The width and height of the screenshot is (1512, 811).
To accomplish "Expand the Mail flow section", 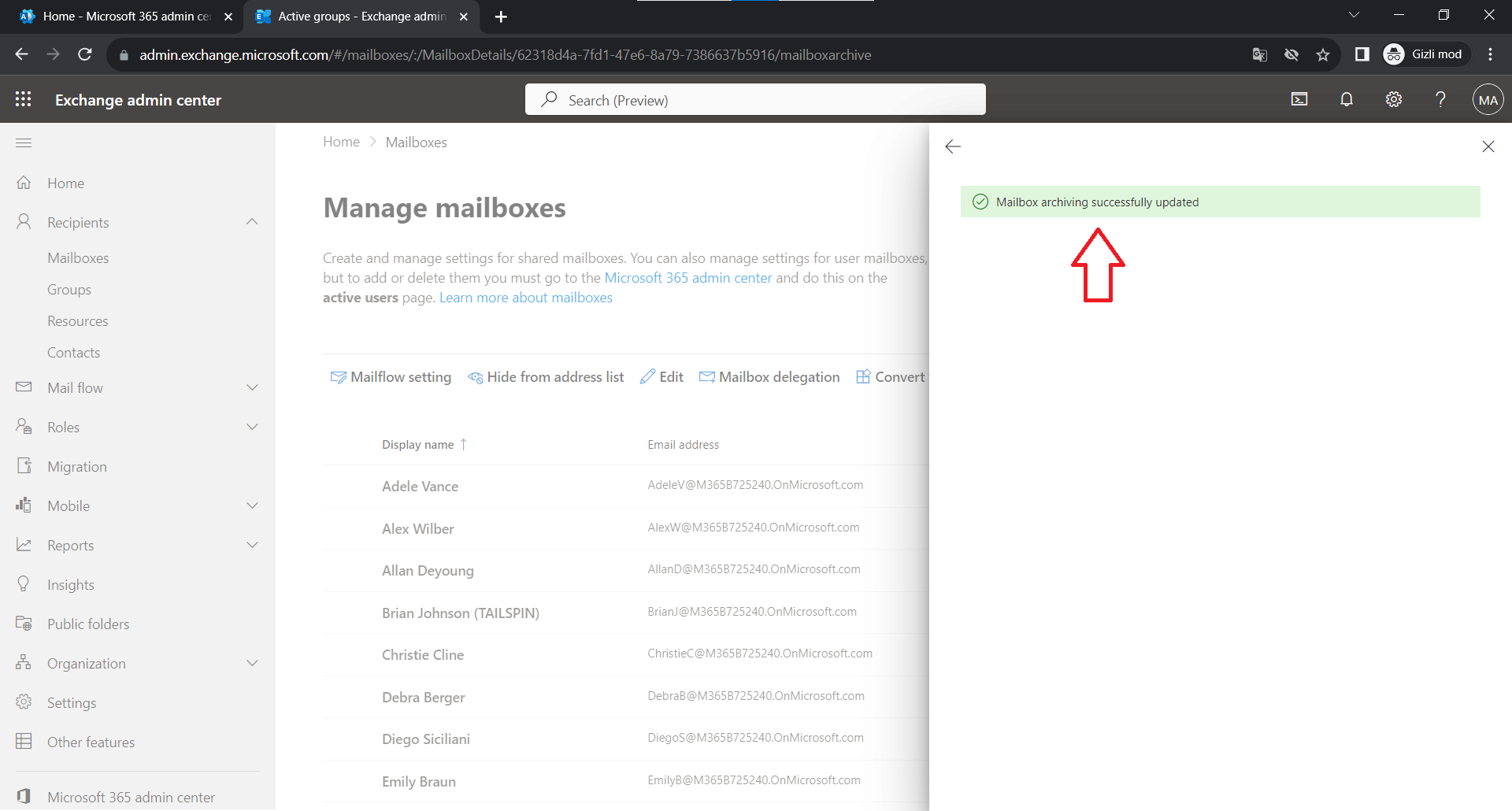I will pyautogui.click(x=252, y=387).
